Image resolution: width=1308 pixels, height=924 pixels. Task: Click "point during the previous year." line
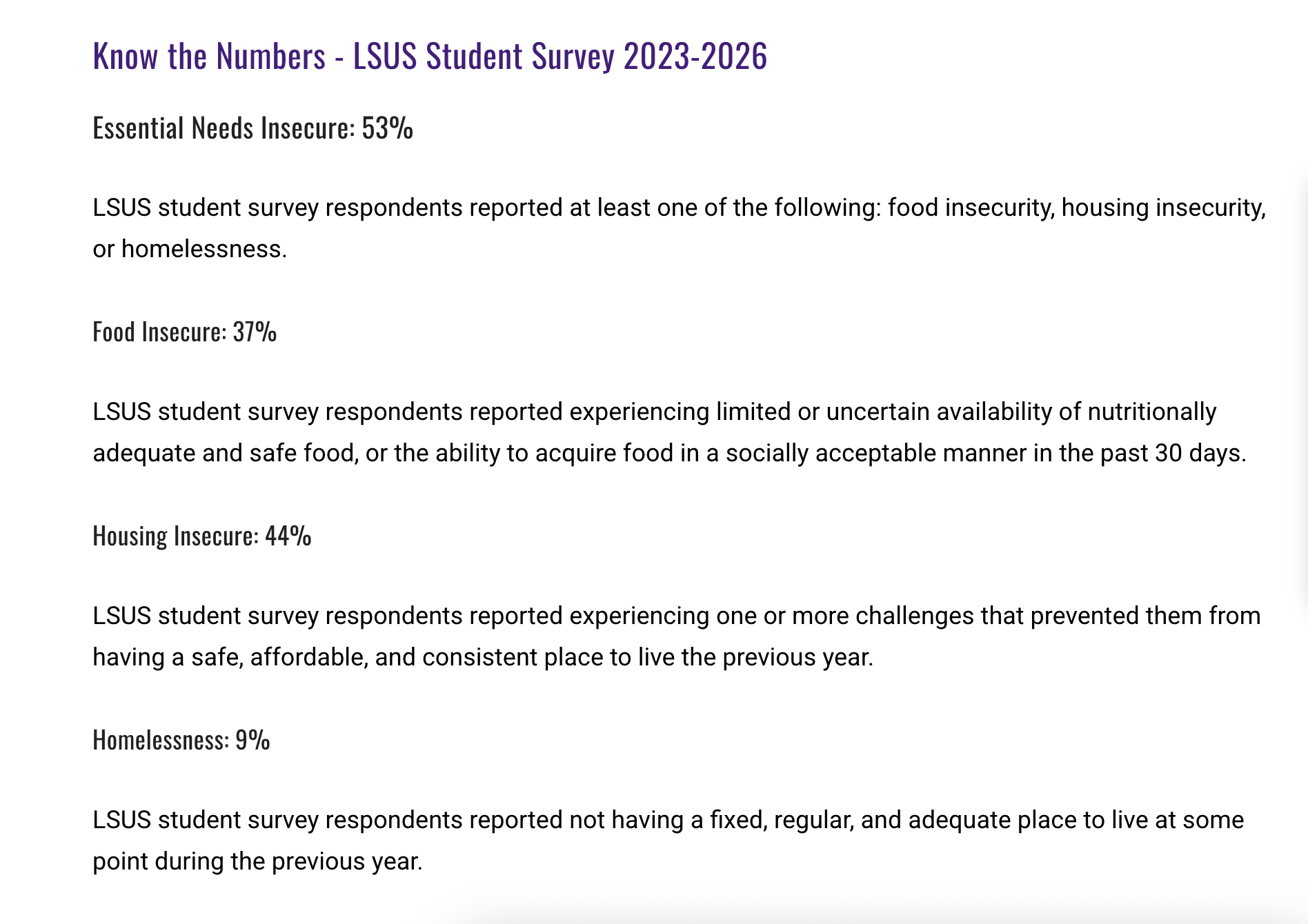click(257, 861)
